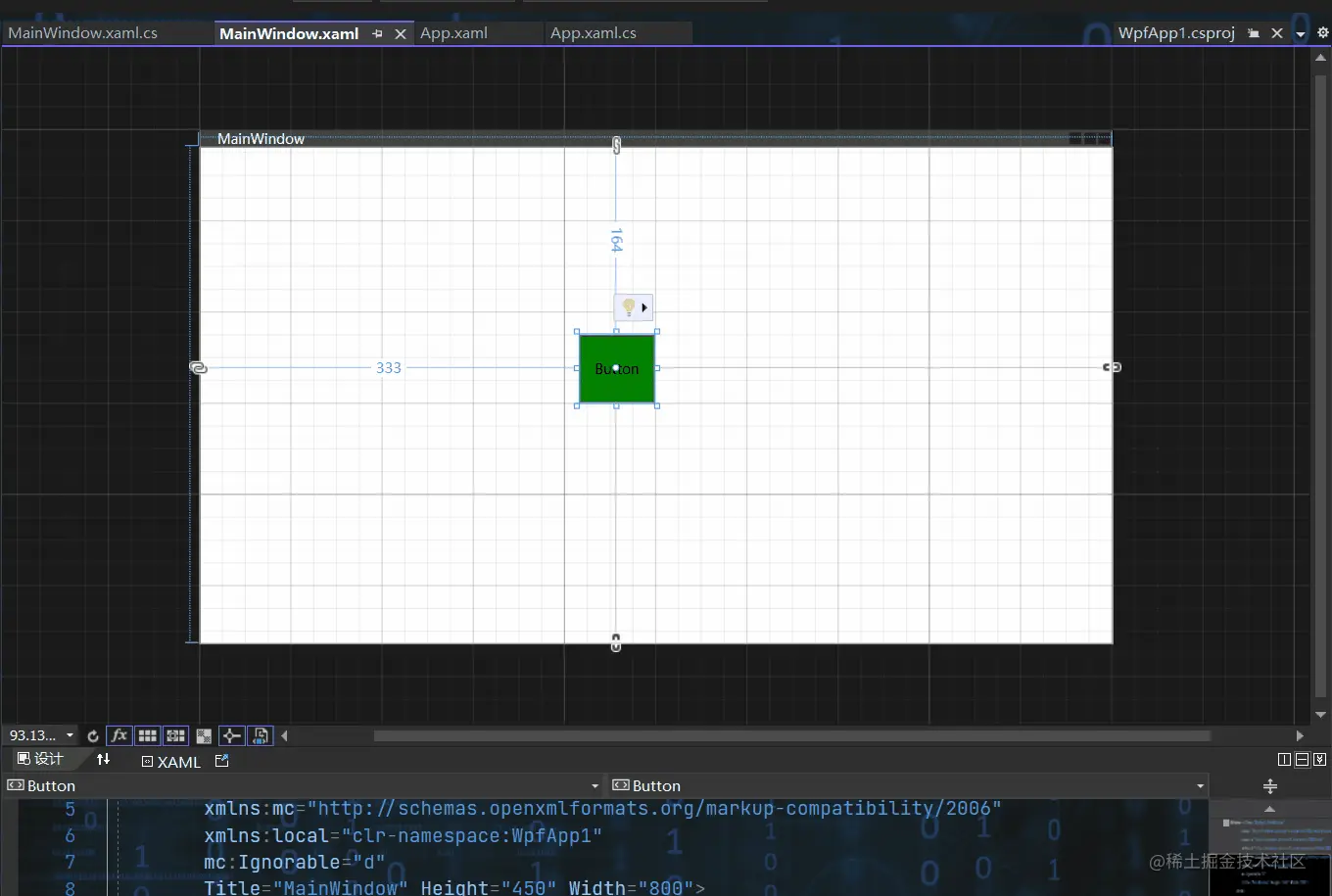Keep the WpfApp1.csproj preview tab open
Viewport: 1332px width, 896px height.
click(x=1254, y=33)
